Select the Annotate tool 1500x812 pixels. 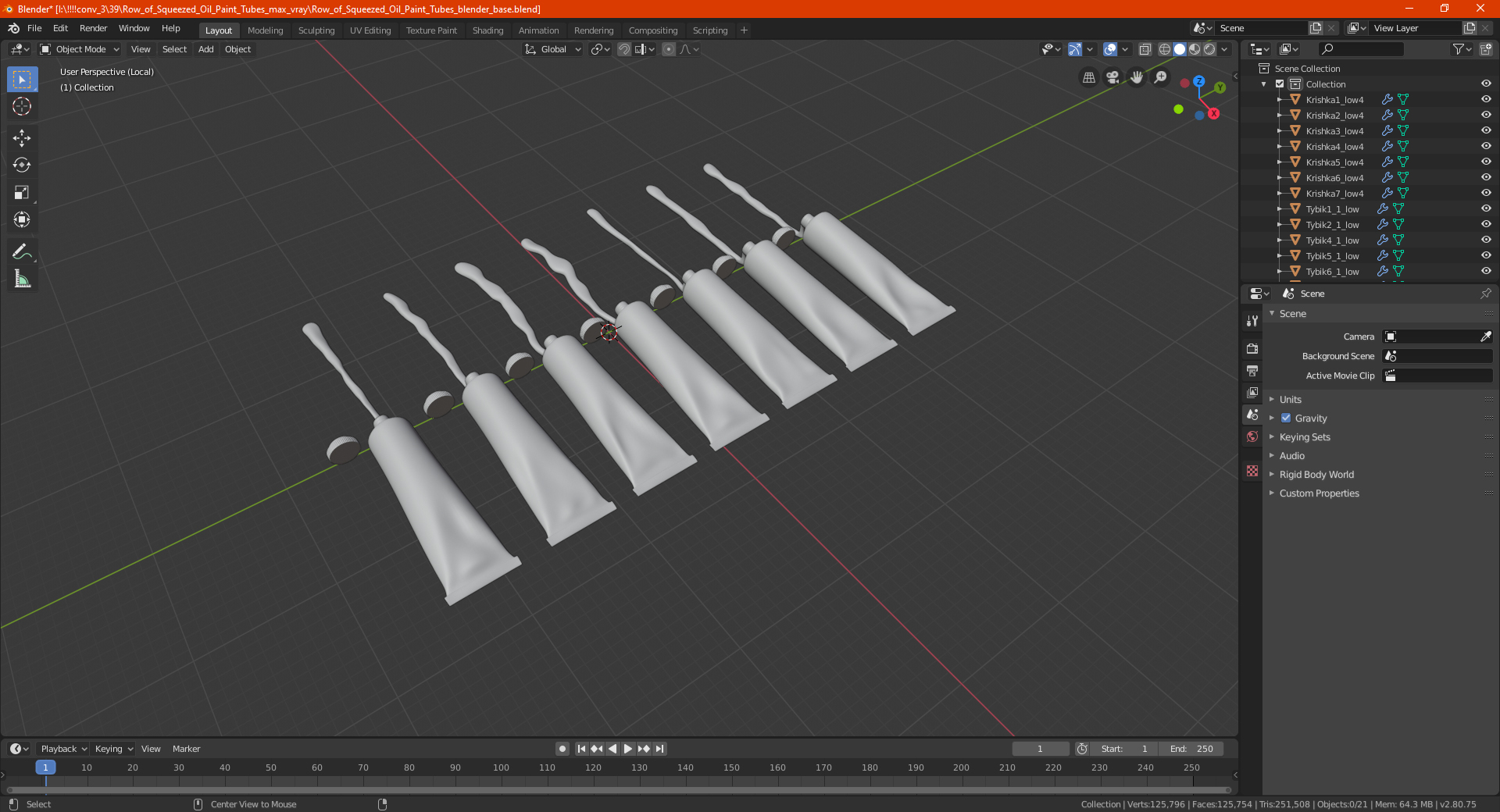[x=22, y=251]
